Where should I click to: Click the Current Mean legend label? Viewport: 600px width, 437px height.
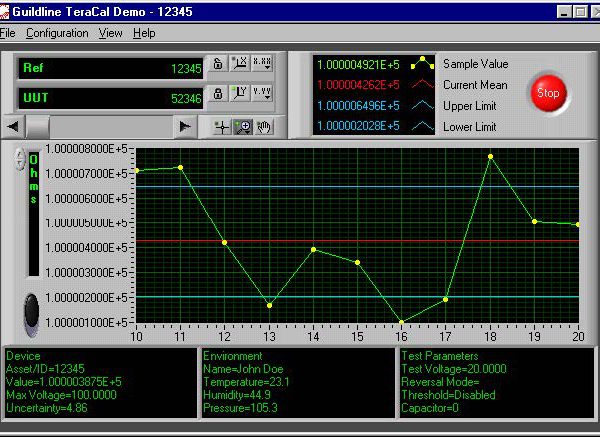[x=475, y=85]
